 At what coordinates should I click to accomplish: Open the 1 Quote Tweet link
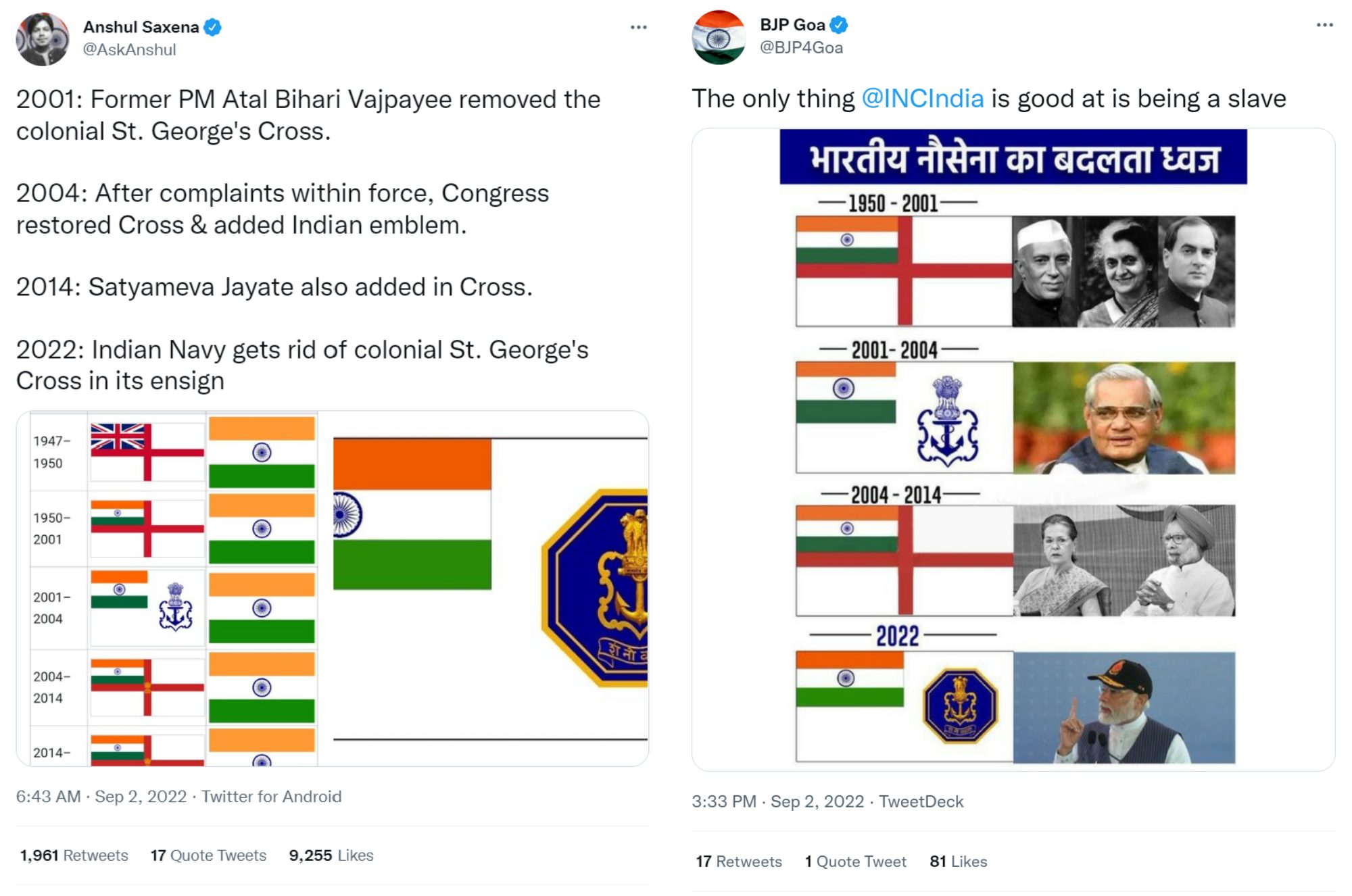855,862
